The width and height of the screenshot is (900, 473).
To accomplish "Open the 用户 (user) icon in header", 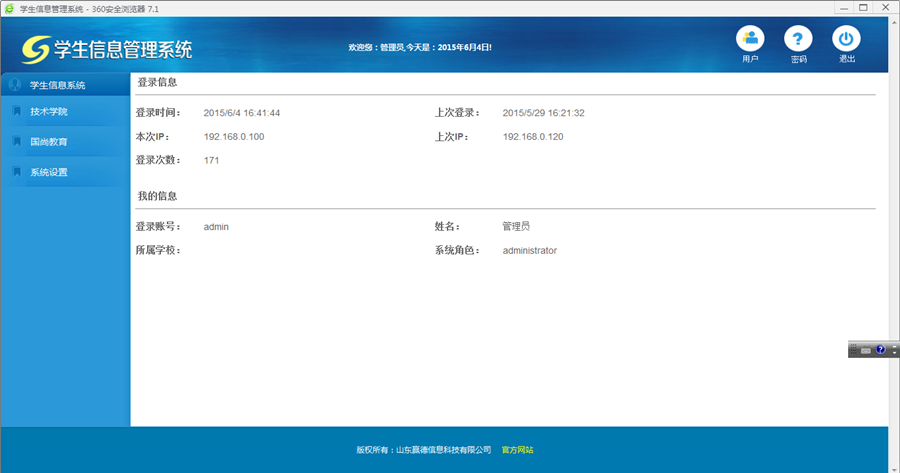I will 749,40.
